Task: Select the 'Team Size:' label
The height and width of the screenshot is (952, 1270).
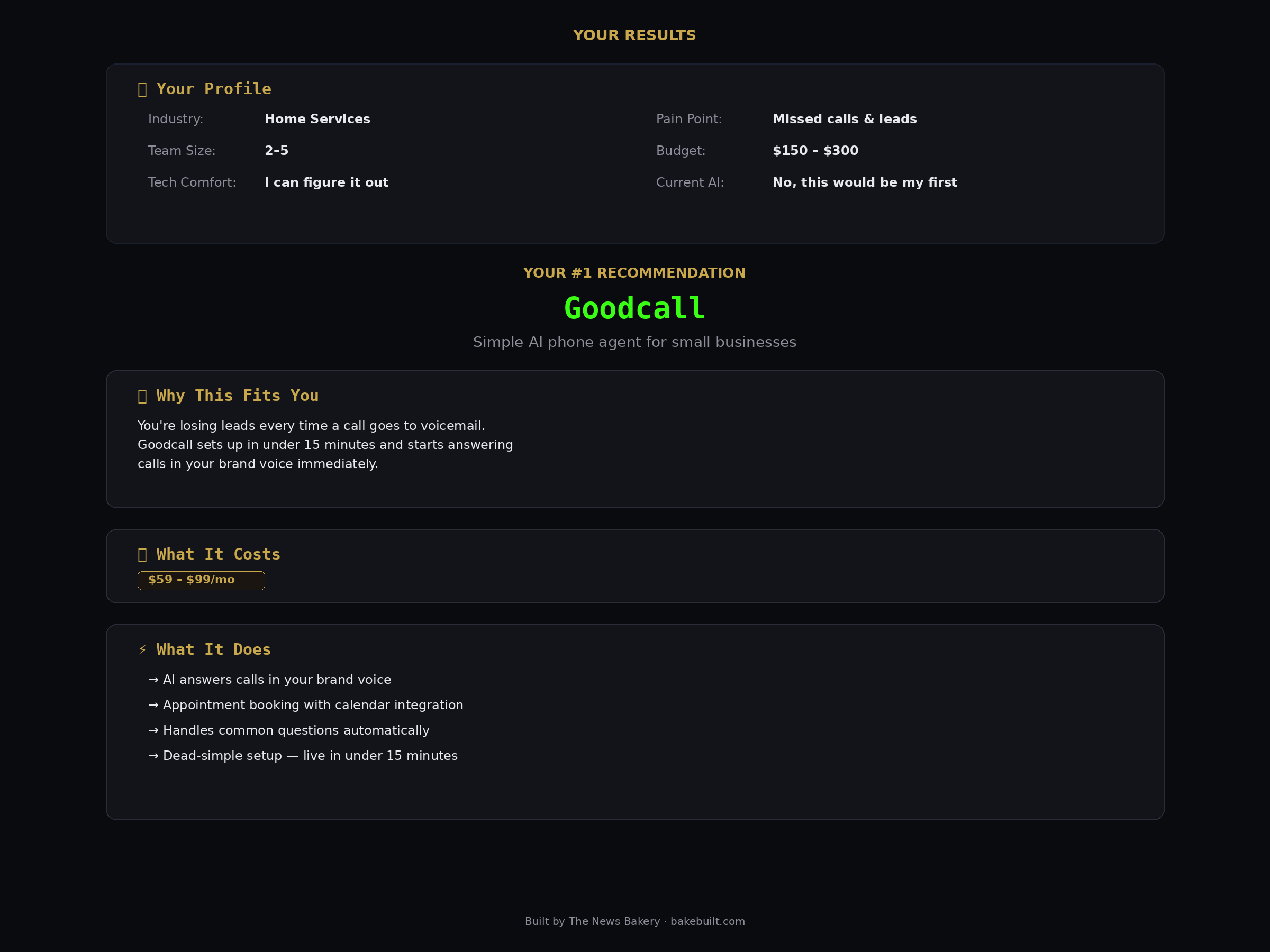Action: pos(182,150)
